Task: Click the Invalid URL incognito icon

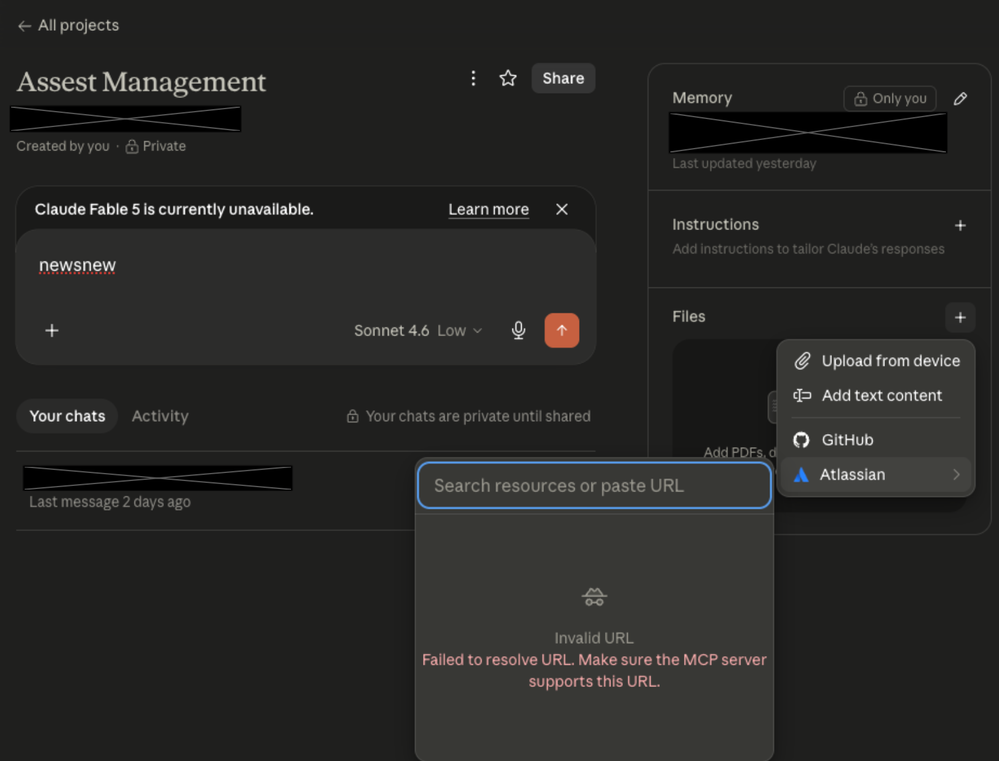Action: (x=594, y=597)
